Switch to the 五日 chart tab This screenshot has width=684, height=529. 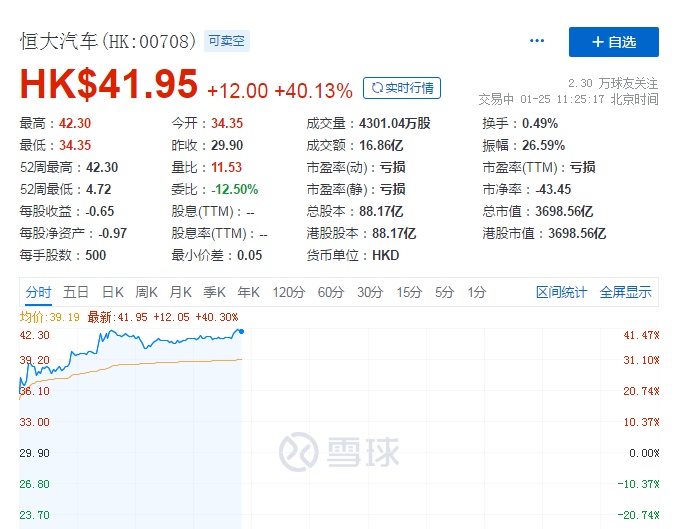[x=76, y=292]
